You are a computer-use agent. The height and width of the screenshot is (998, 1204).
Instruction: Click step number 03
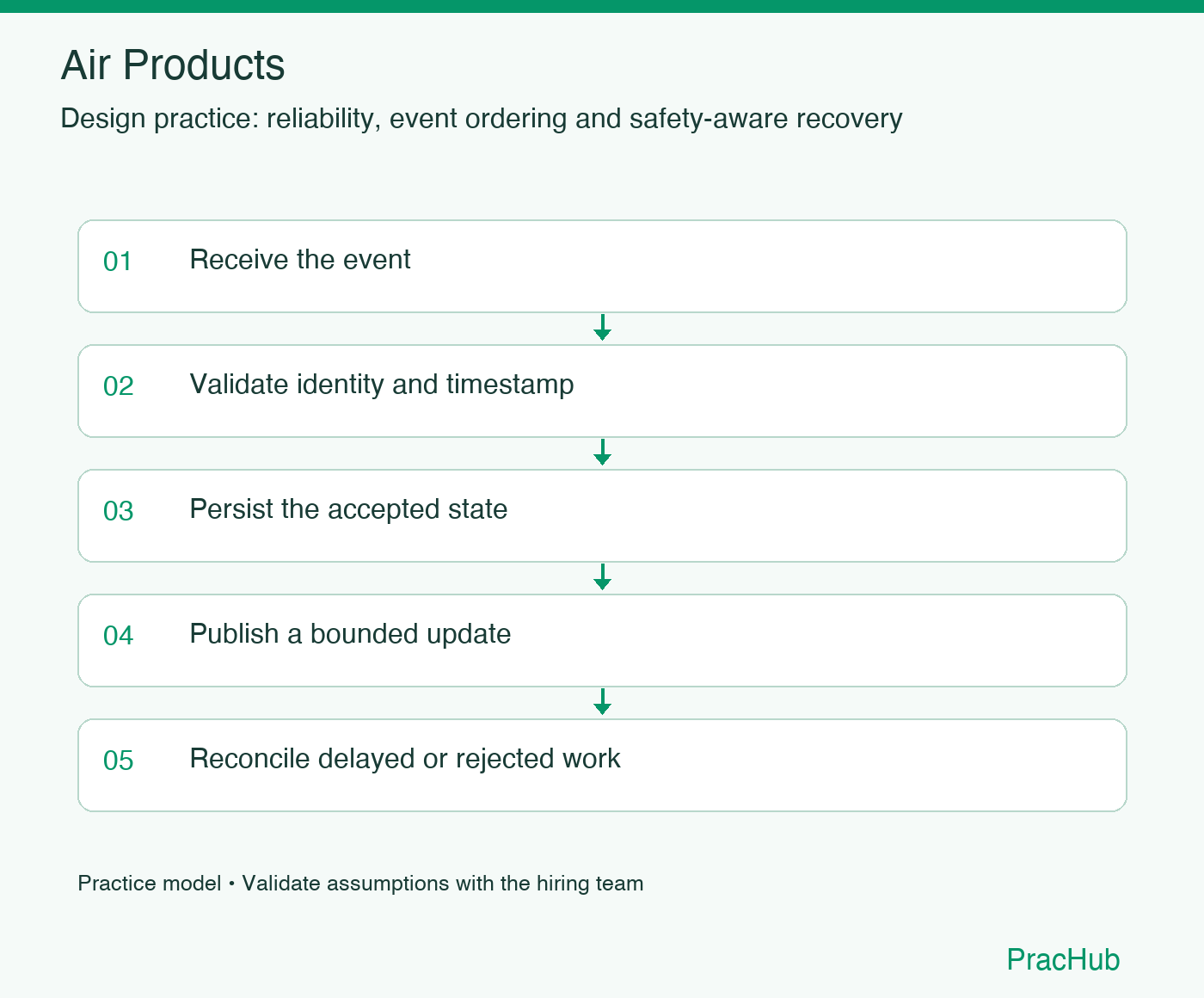(x=119, y=511)
